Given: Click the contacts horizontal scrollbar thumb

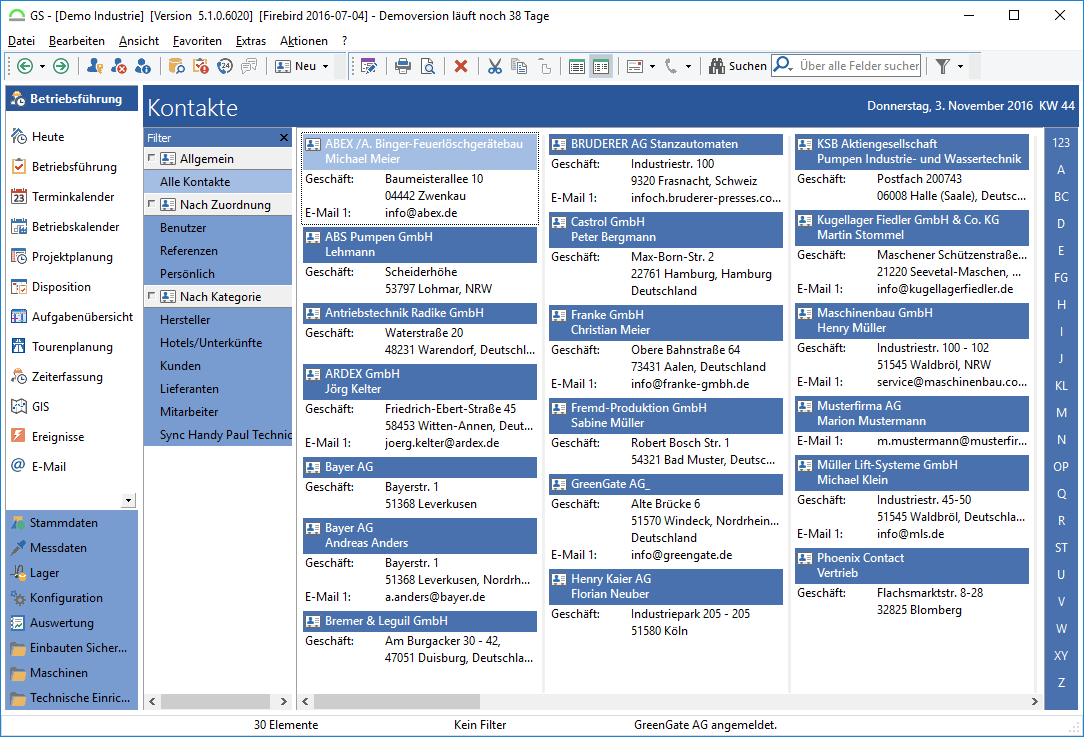Looking at the screenshot, I should [x=397, y=701].
